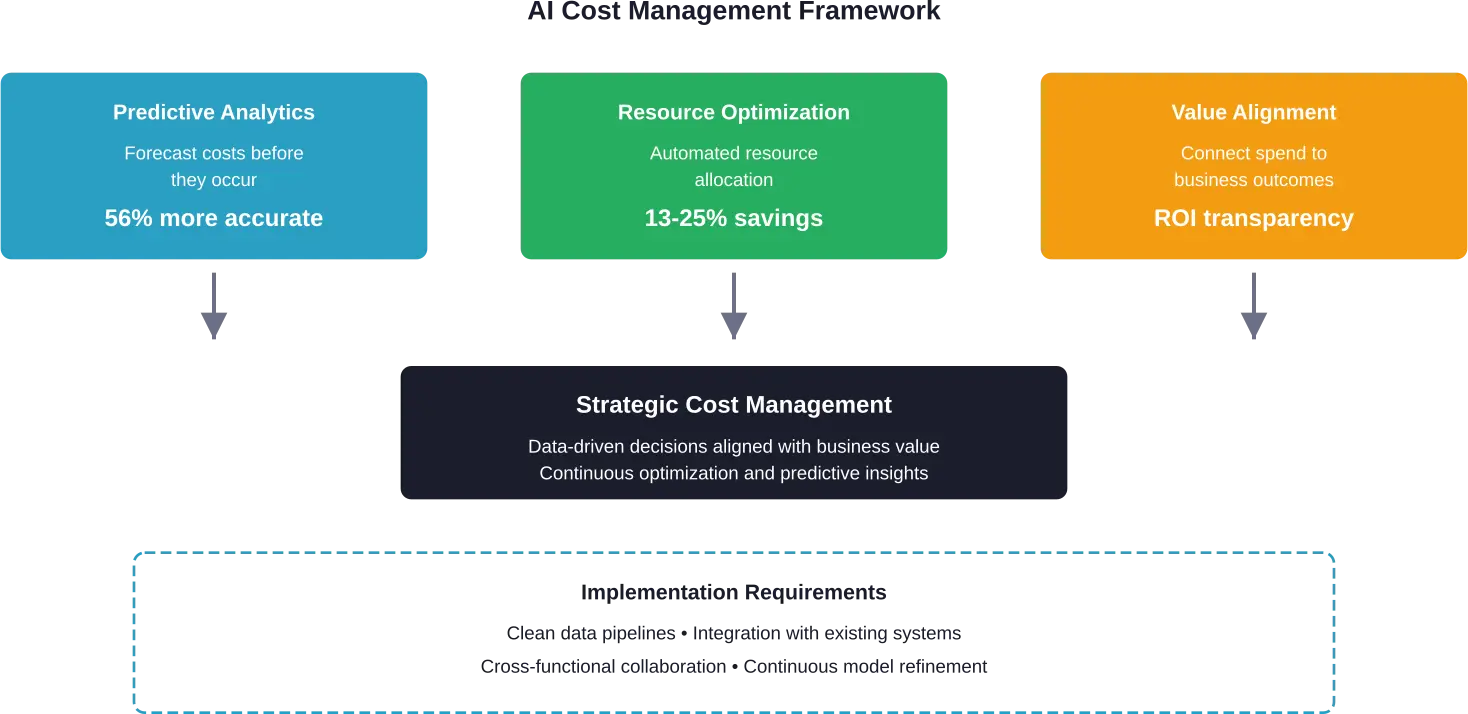Click "Forecast costs before they occur" text

click(214, 167)
